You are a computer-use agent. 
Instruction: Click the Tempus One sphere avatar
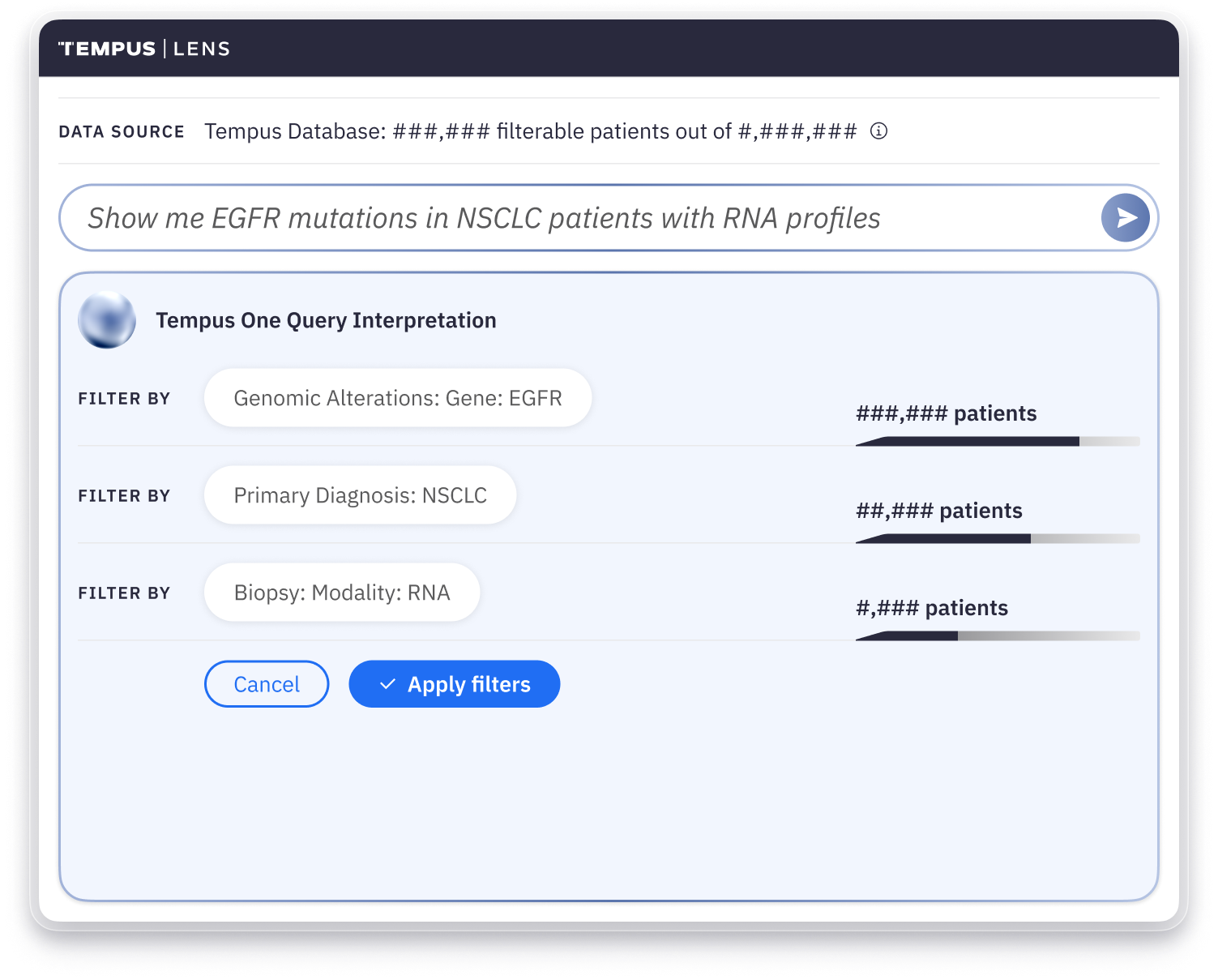107,319
